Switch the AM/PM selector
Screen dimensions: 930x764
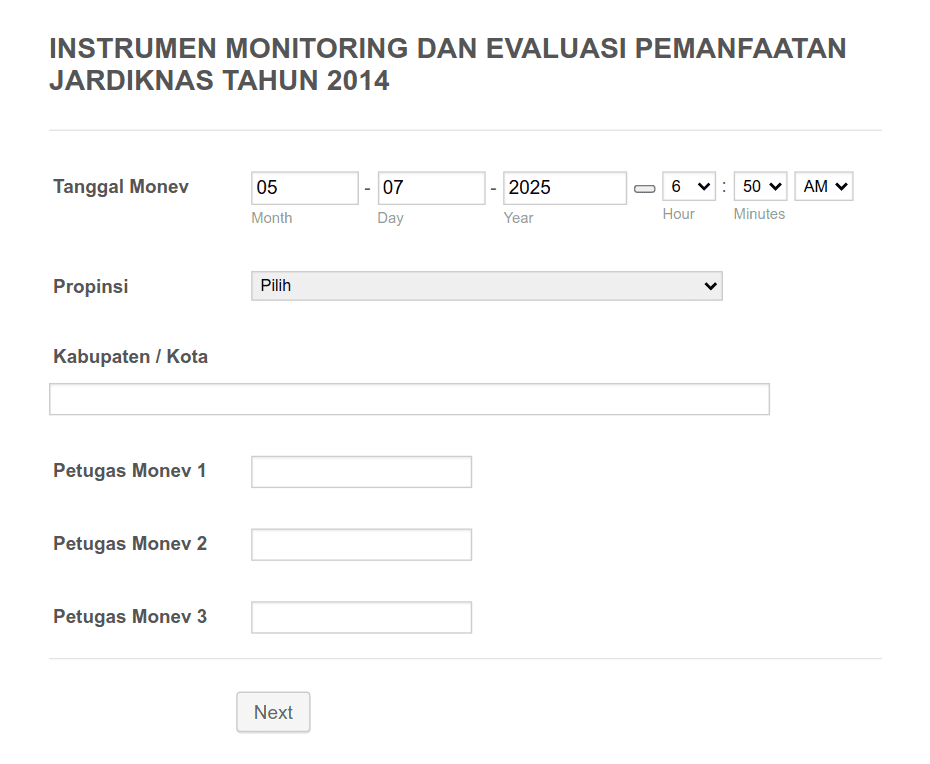click(823, 186)
